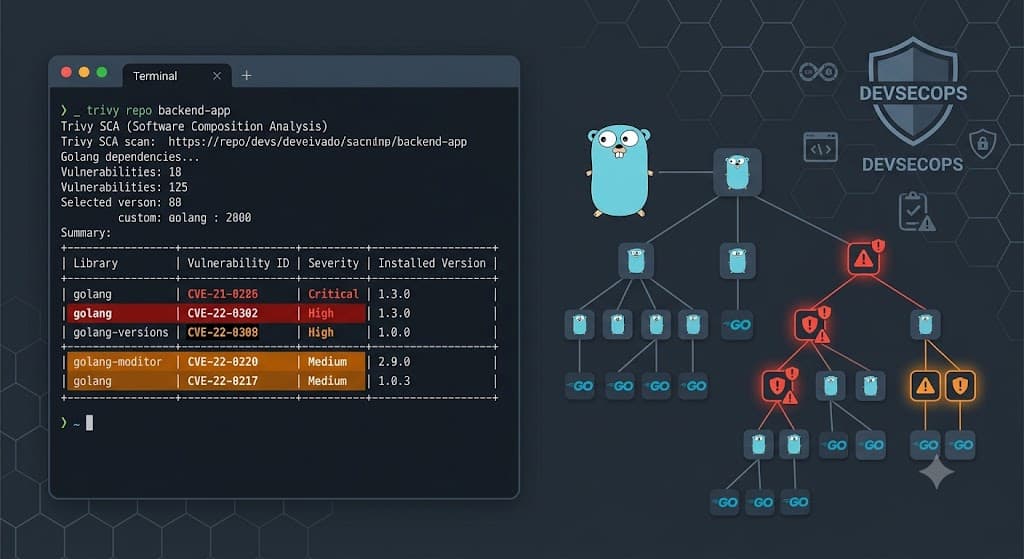The height and width of the screenshot is (559, 1024).
Task: Open the https://repo/devs backend-app URL
Action: point(317,141)
